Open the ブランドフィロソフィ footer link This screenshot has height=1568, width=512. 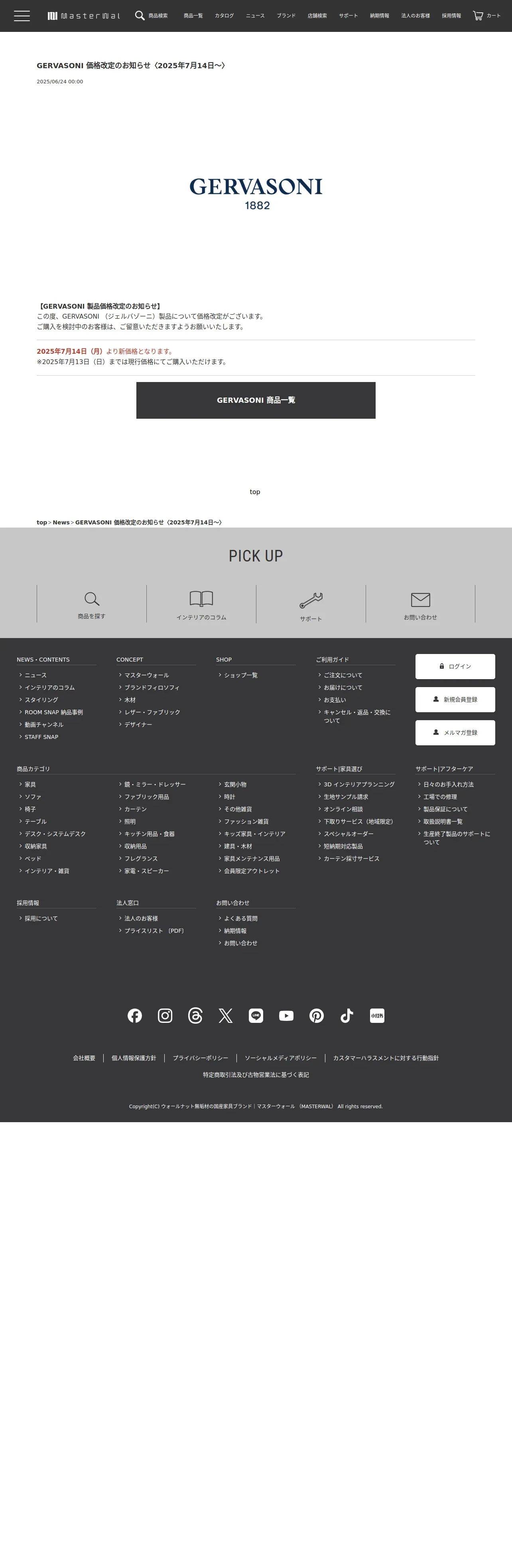(152, 687)
